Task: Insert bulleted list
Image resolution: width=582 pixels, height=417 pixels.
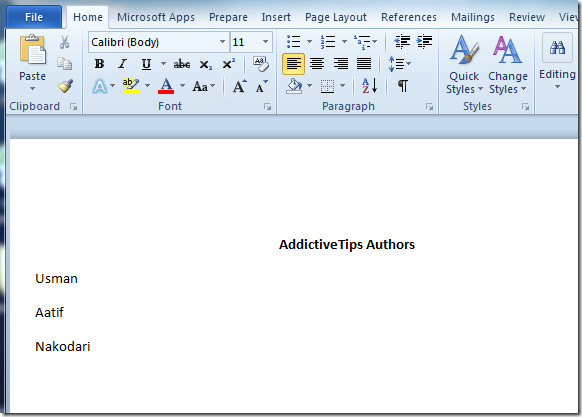Action: pyautogui.click(x=294, y=42)
